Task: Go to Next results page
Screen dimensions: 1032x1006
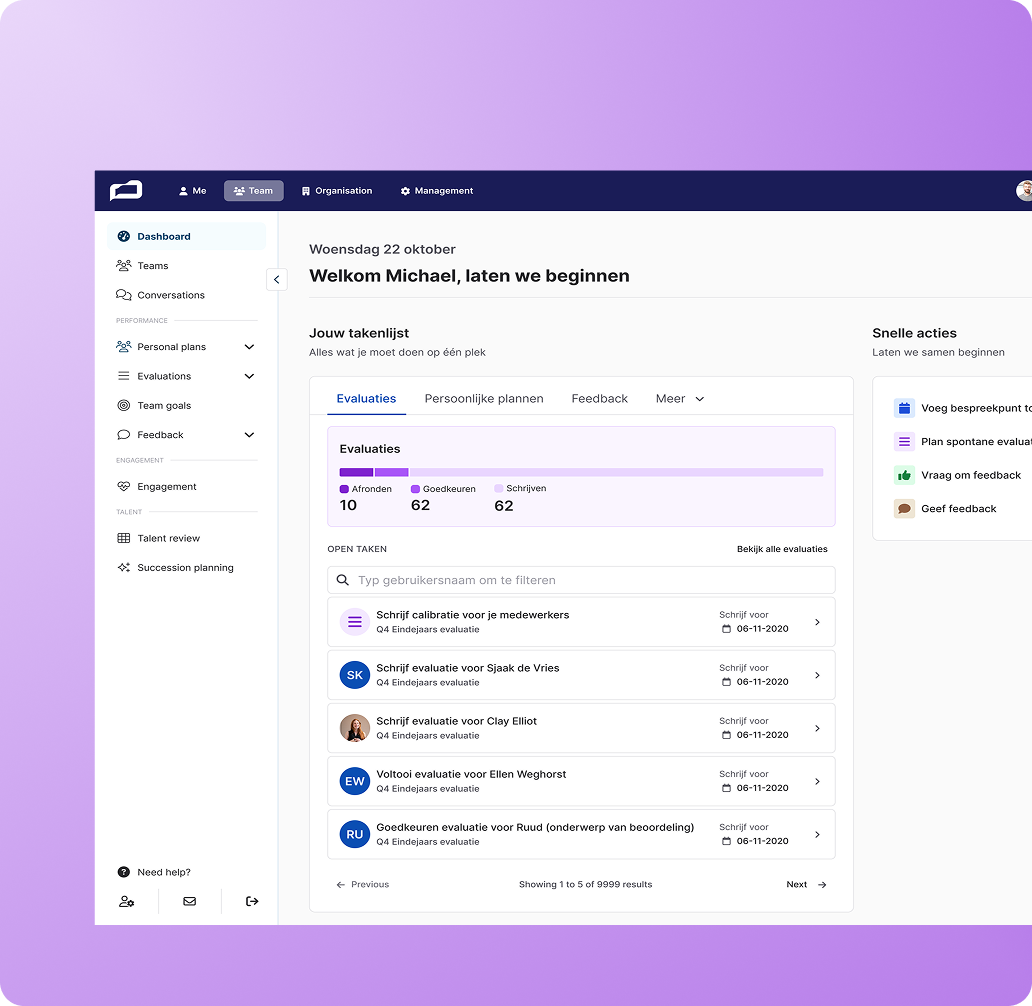Action: click(806, 884)
